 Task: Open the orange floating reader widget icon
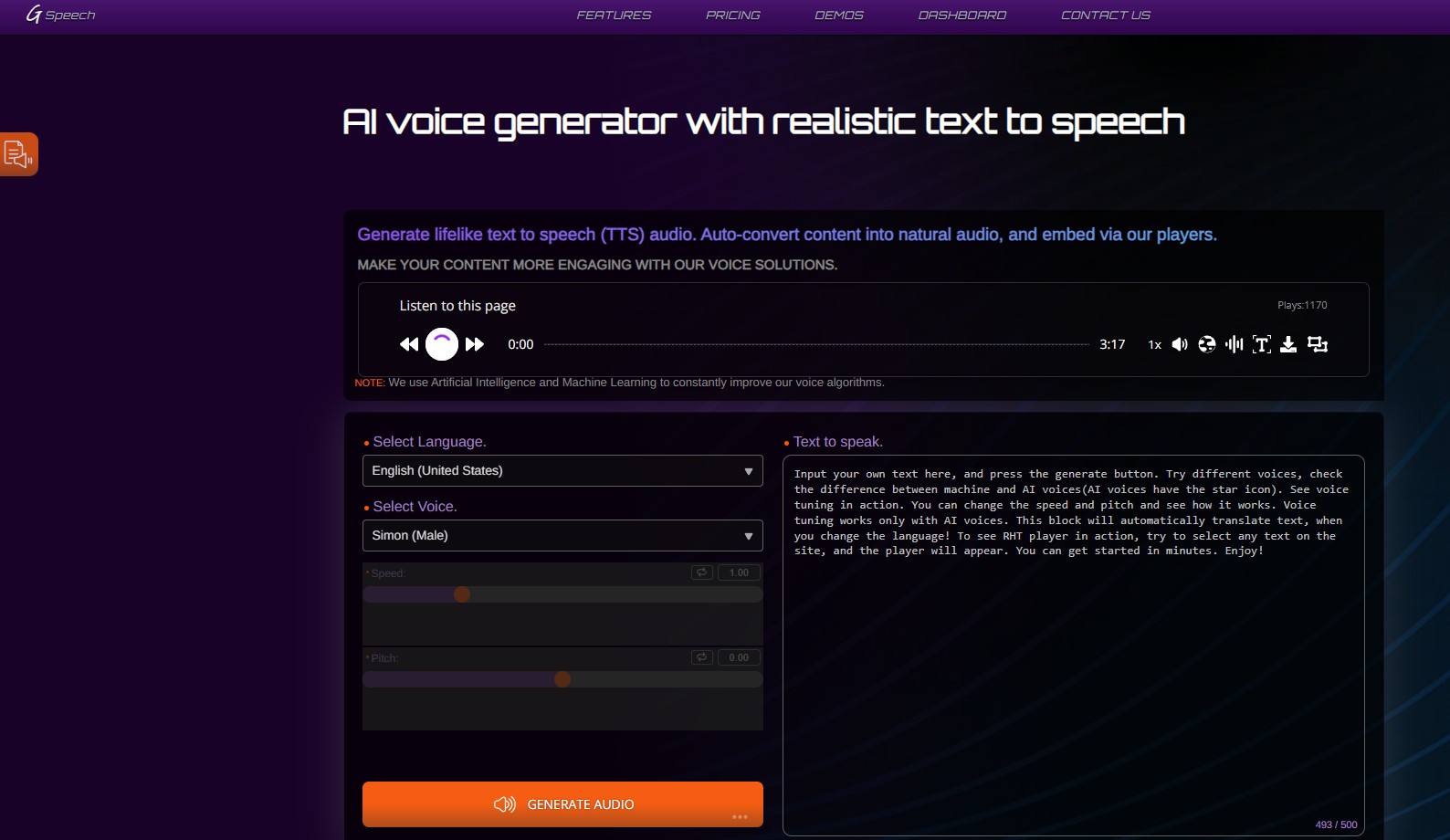(18, 154)
